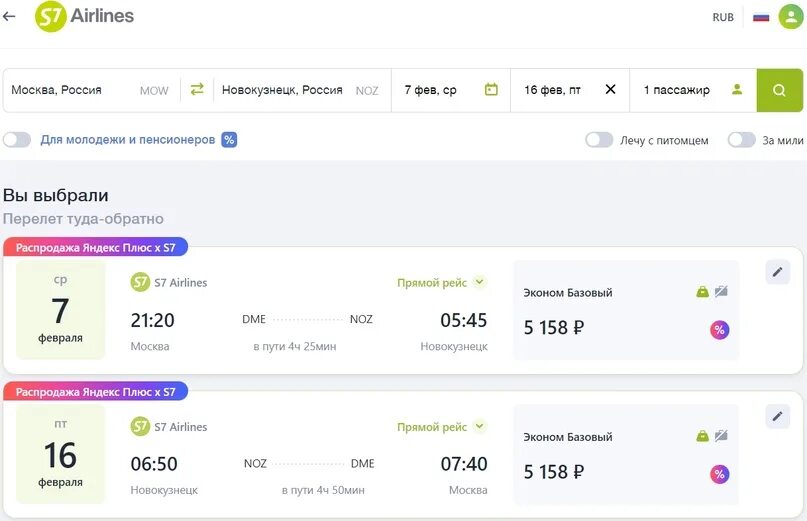Viewport: 807px width, 521px height.
Task: Click the Москва, Россия origin field
Action: [x=70, y=90]
